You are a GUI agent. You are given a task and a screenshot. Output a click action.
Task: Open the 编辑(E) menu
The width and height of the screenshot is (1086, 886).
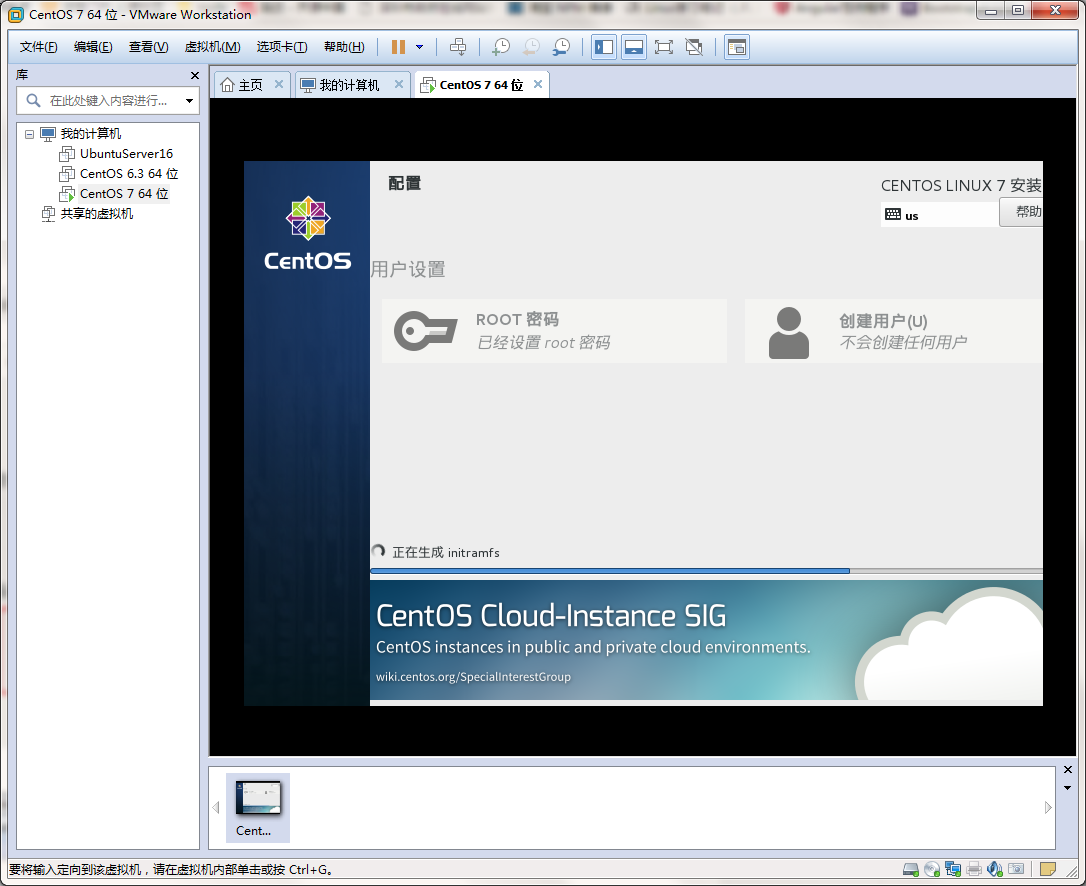pos(93,47)
